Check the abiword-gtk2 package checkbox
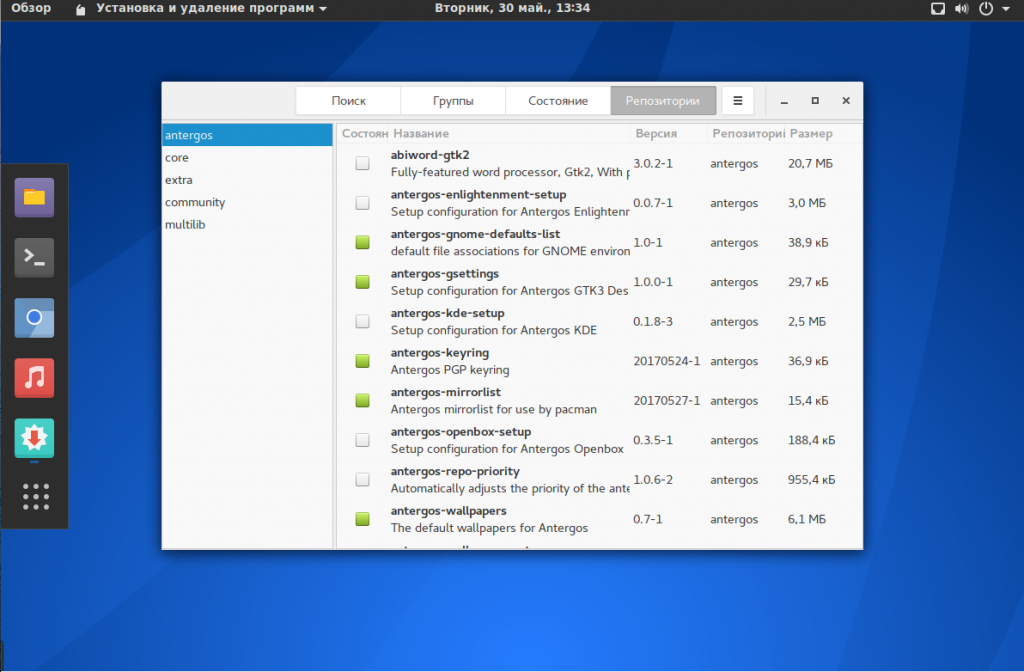The height and width of the screenshot is (672, 1024). 362,163
